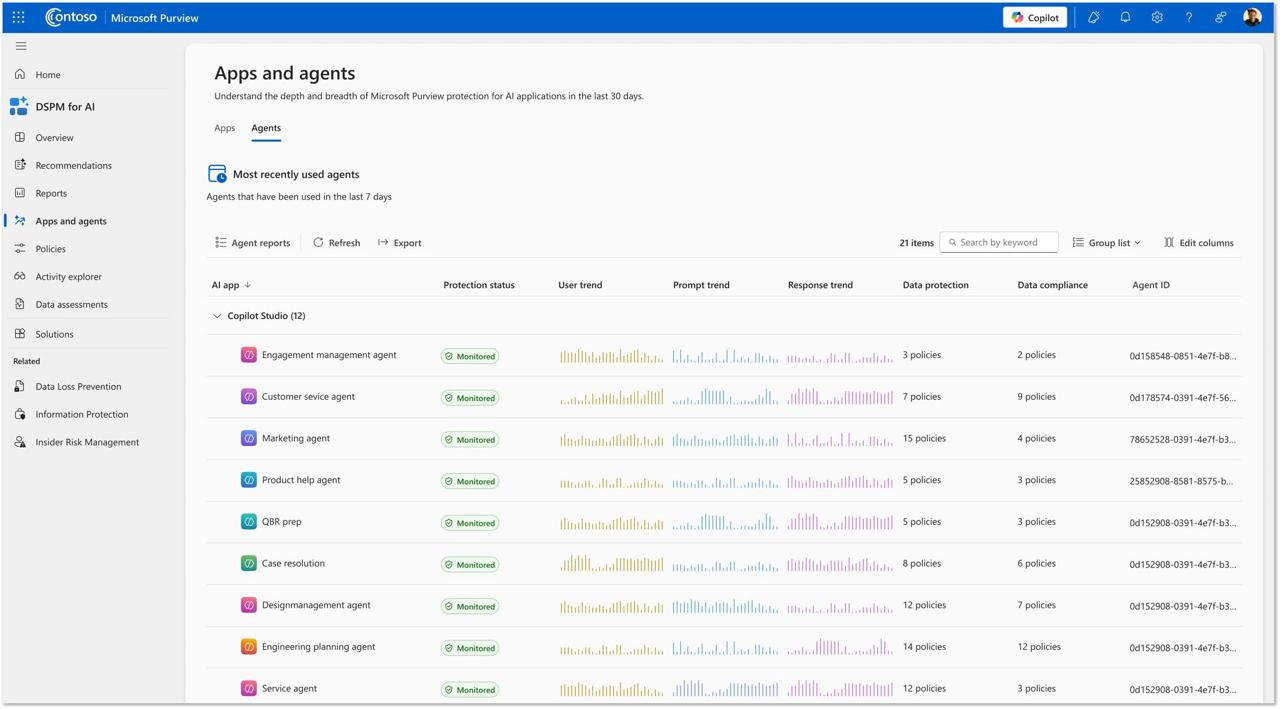Image resolution: width=1280 pixels, height=709 pixels.
Task: Open Activity explorer in the sidebar
Action: coord(68,277)
